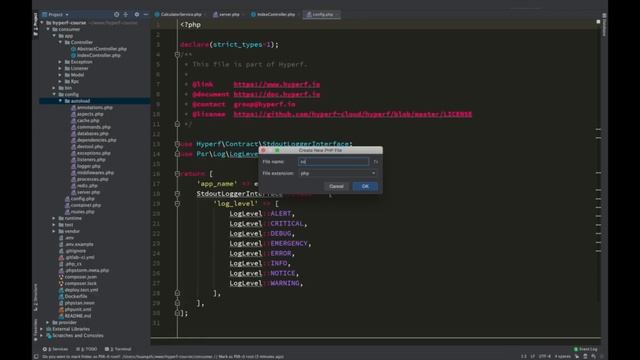Select the config.php editor tab
640x360 pixels.
321,14
